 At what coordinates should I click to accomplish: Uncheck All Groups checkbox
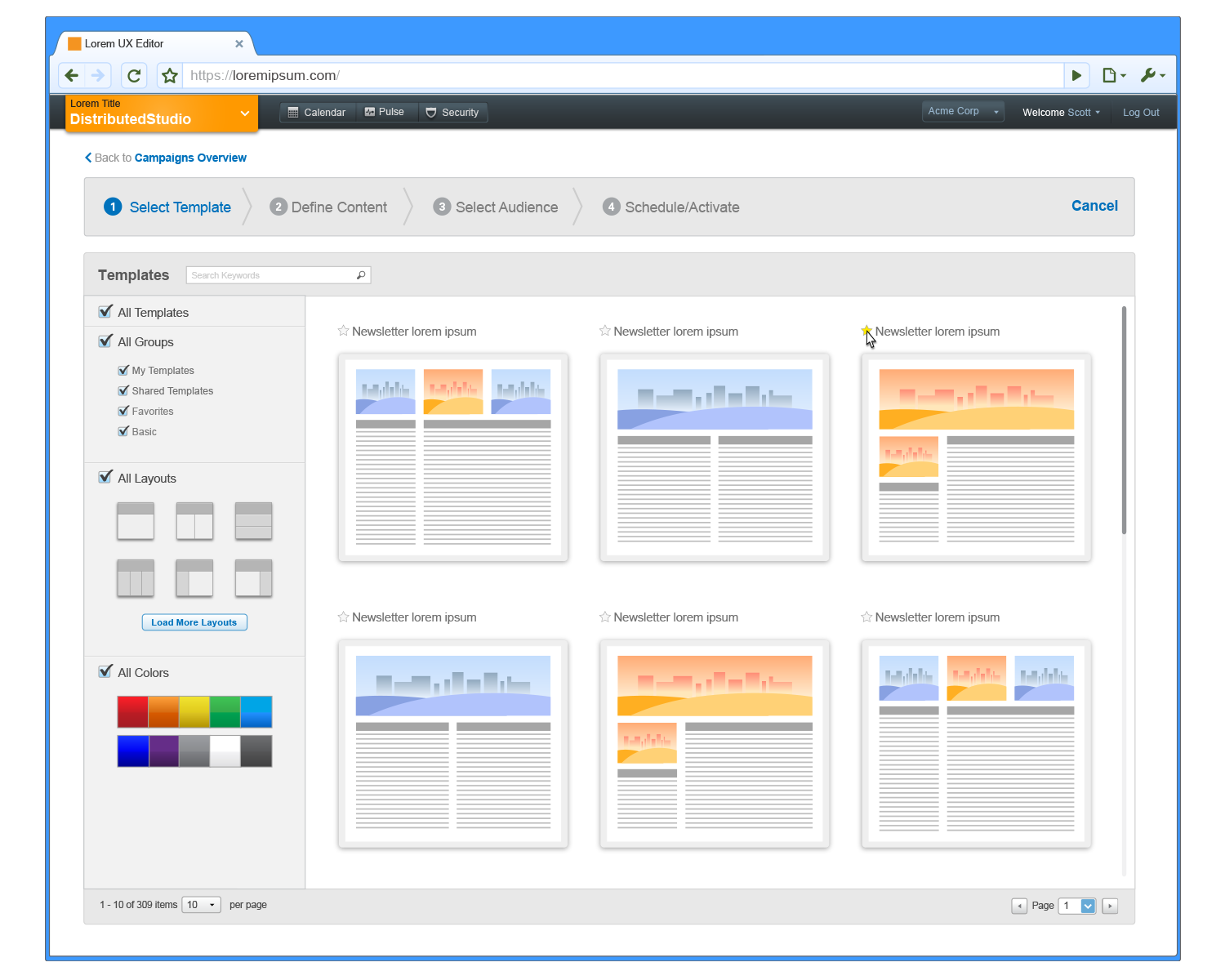105,341
